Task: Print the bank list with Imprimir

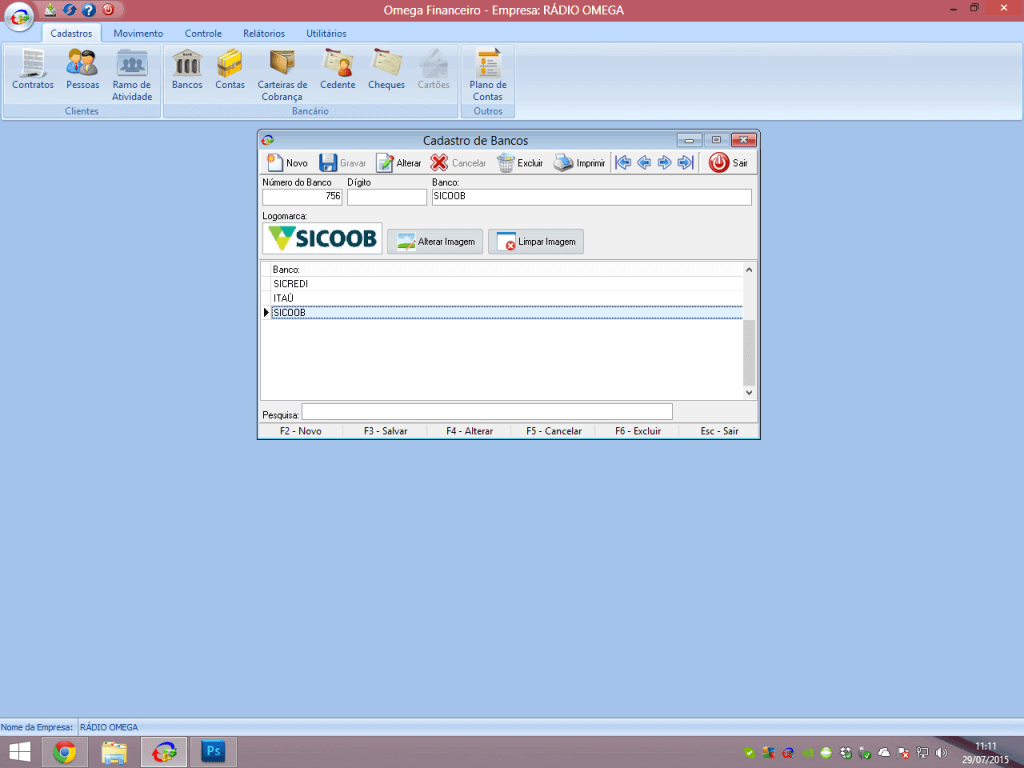Action: (580, 163)
